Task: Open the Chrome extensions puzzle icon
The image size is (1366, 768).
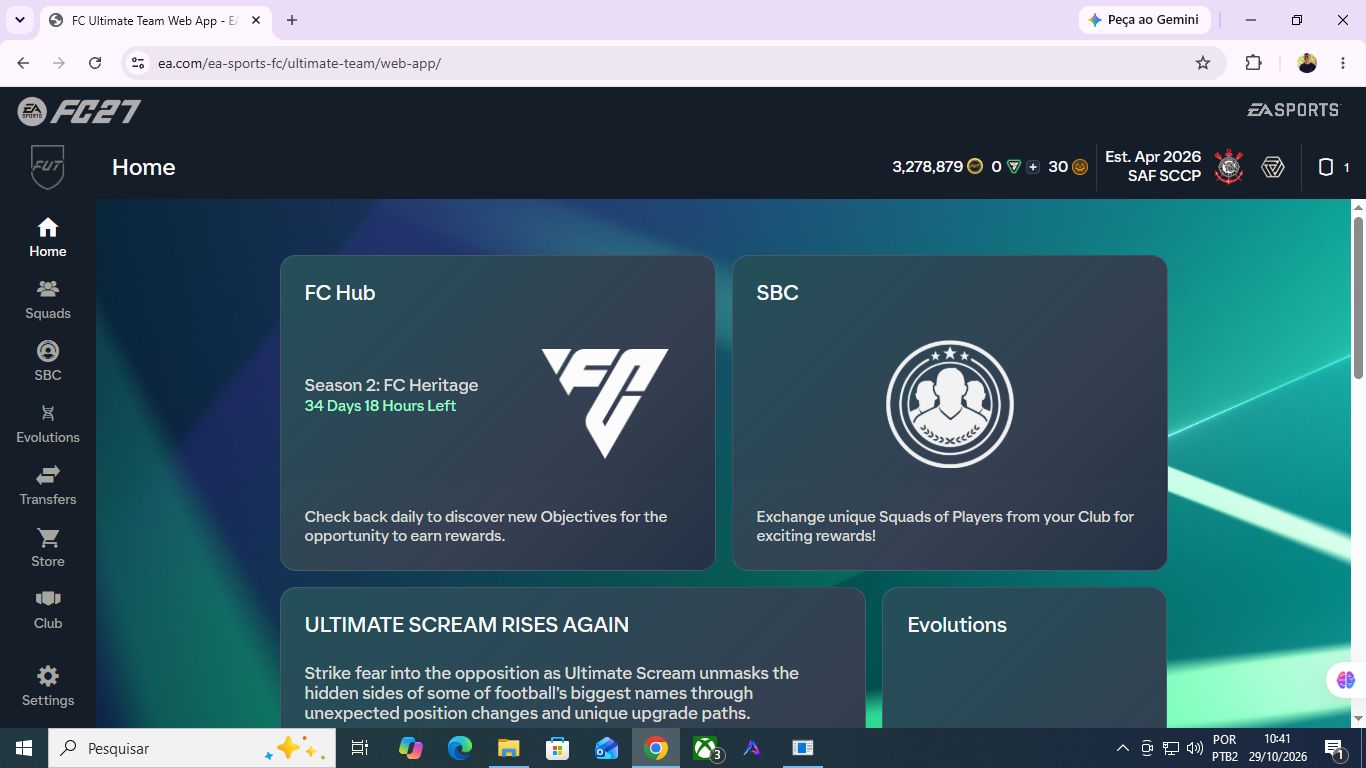Action: click(1254, 63)
